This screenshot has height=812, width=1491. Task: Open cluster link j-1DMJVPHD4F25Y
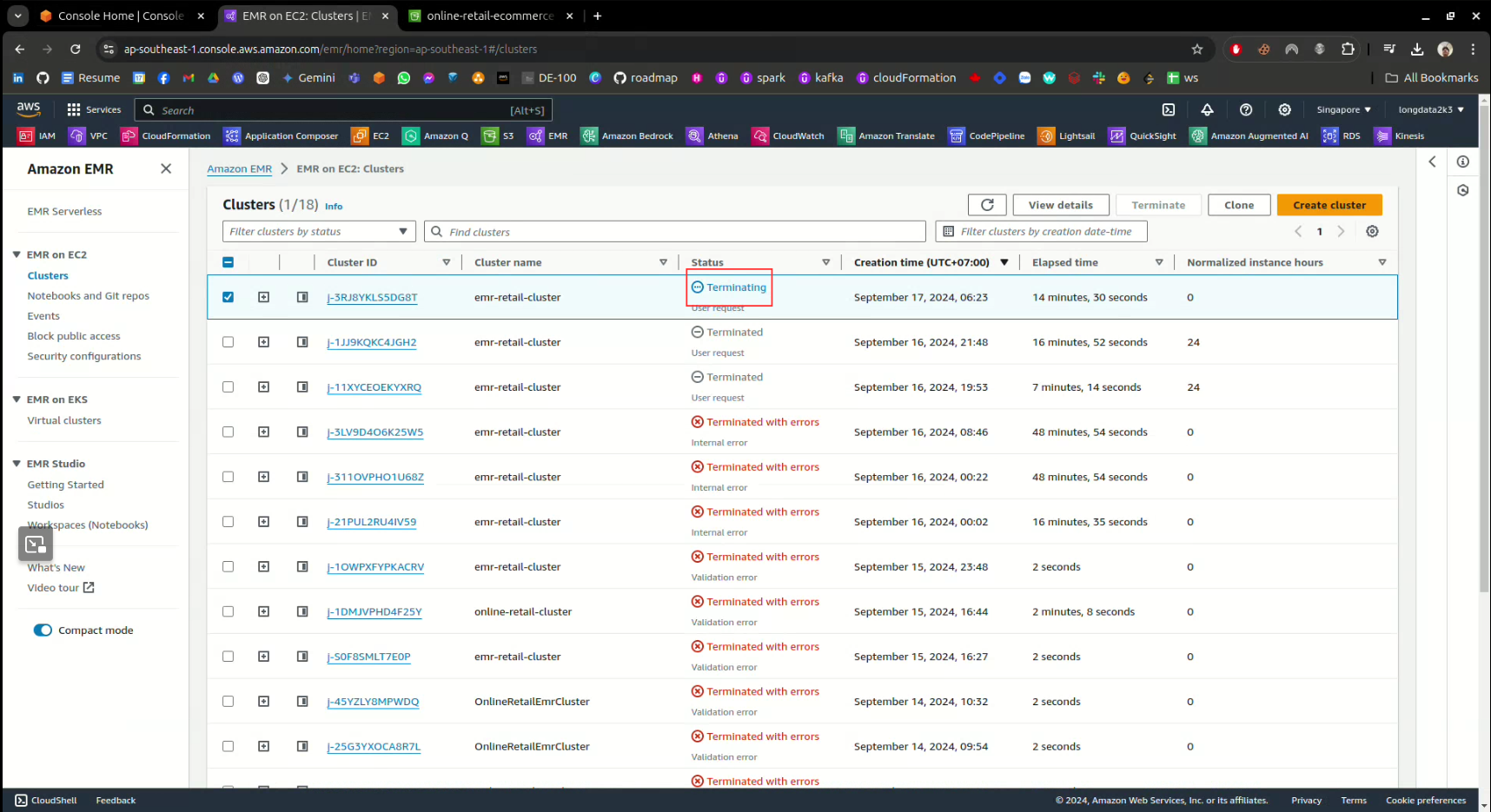[374, 612]
